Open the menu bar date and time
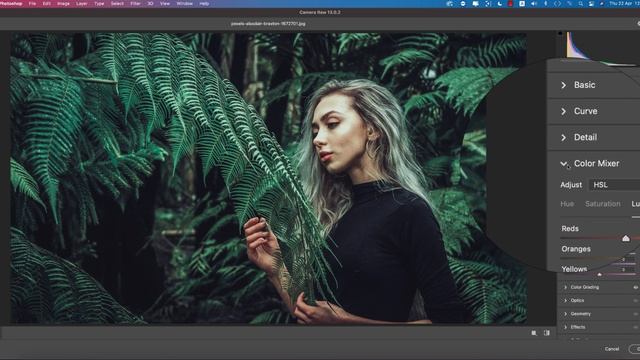Image resolution: width=640 pixels, height=360 pixels. [x=624, y=4]
